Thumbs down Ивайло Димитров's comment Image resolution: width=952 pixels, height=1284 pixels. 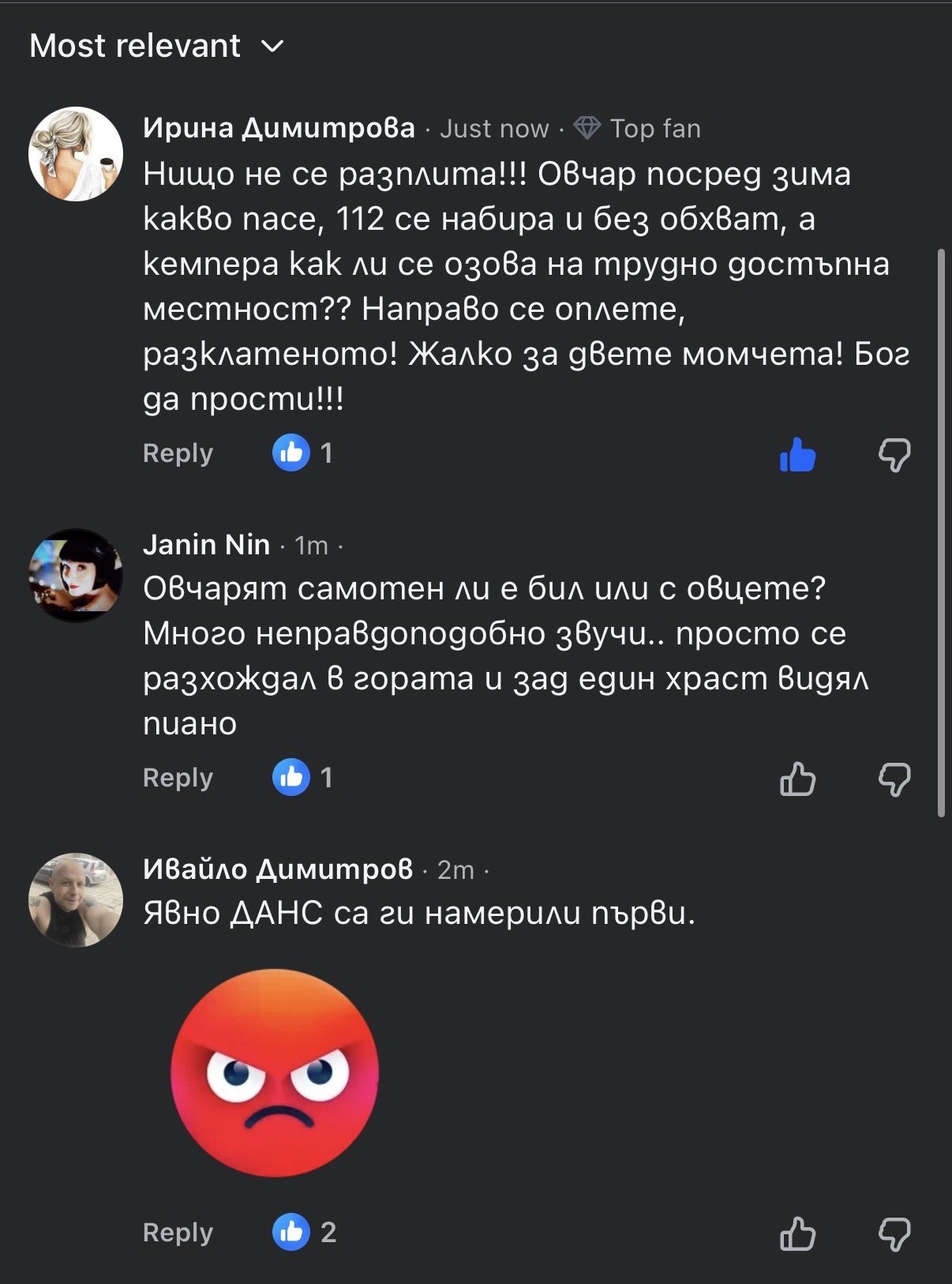(894, 1234)
